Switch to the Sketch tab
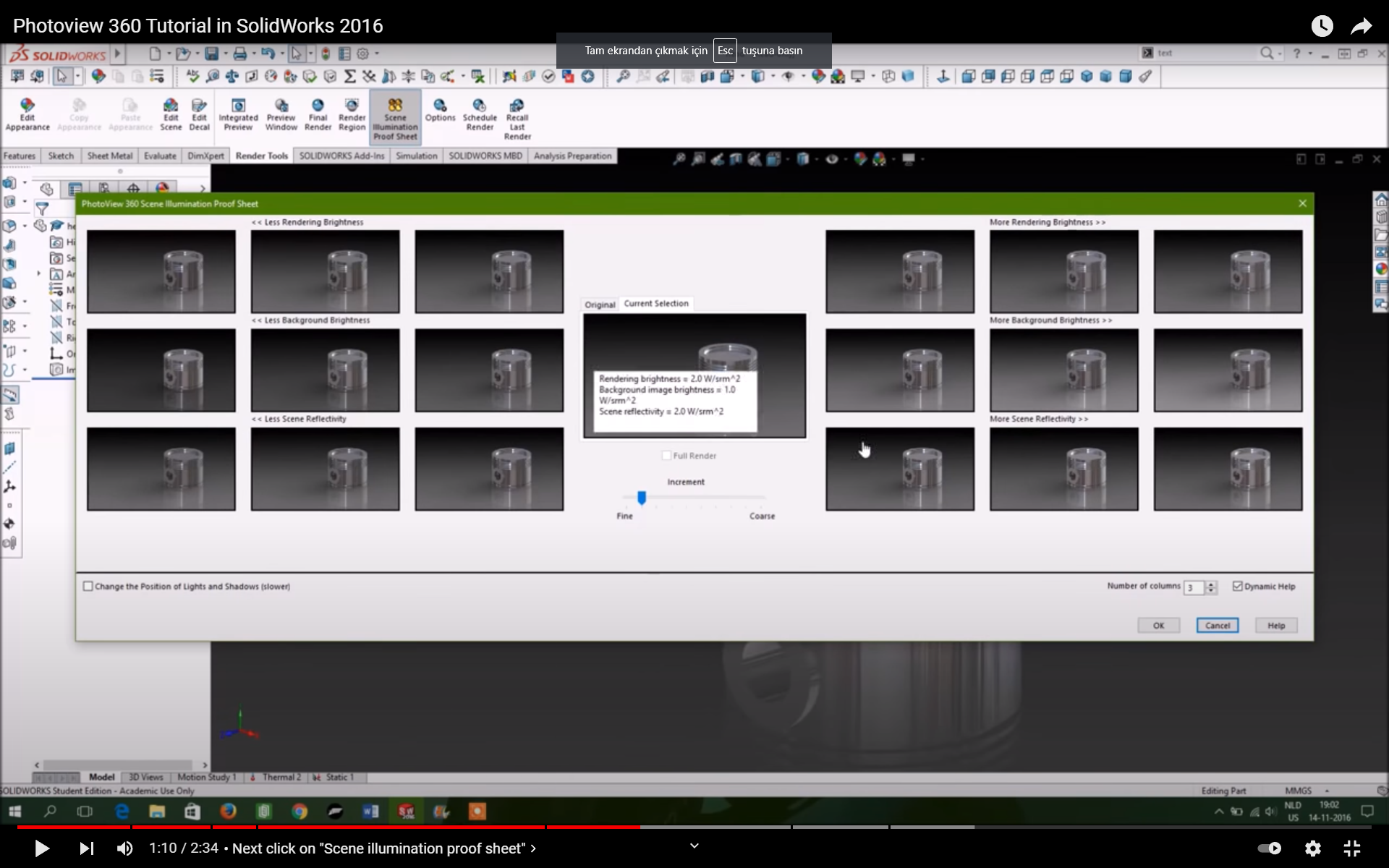This screenshot has width=1389, height=868. coord(61,156)
